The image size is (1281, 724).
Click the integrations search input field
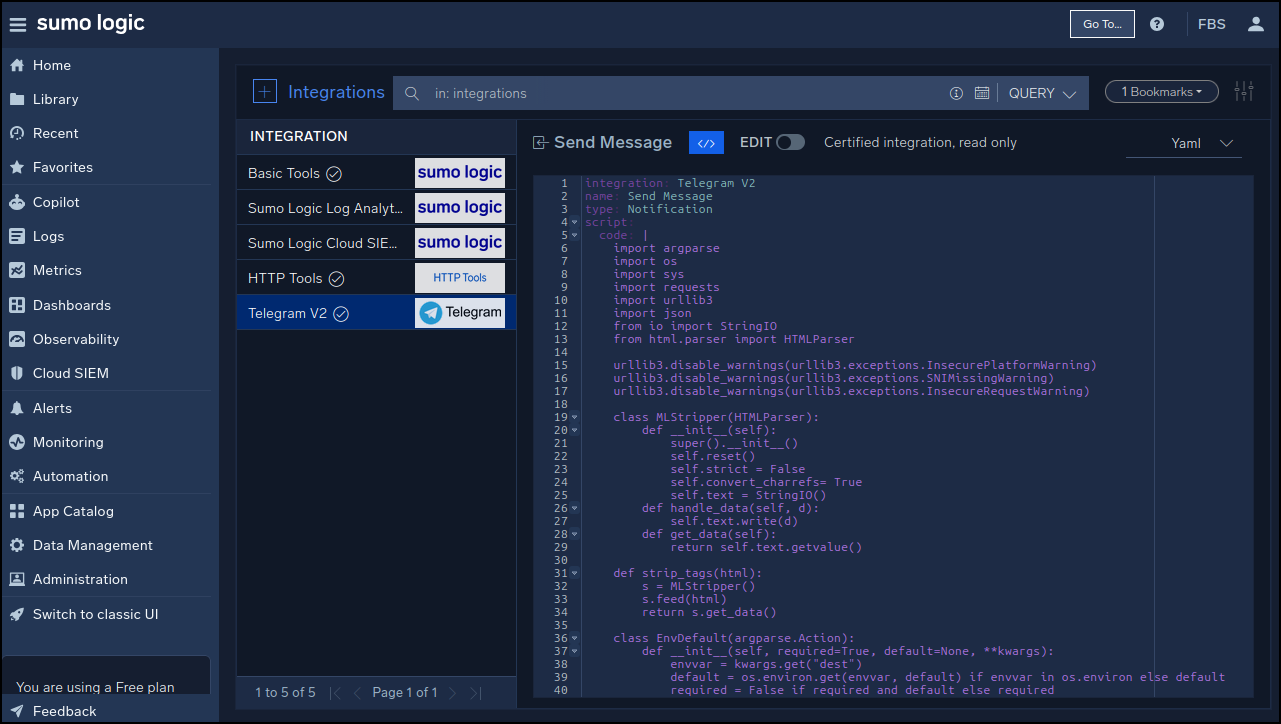[x=680, y=93]
